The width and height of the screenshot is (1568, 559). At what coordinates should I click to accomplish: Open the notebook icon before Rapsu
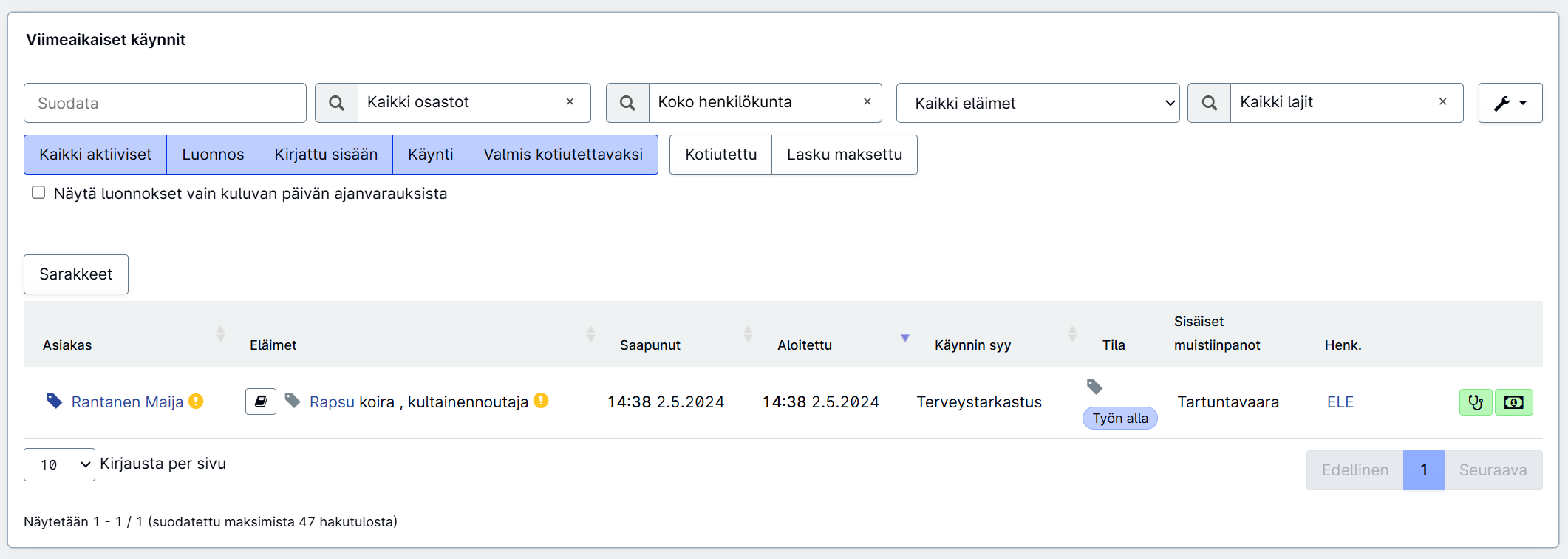(x=261, y=402)
